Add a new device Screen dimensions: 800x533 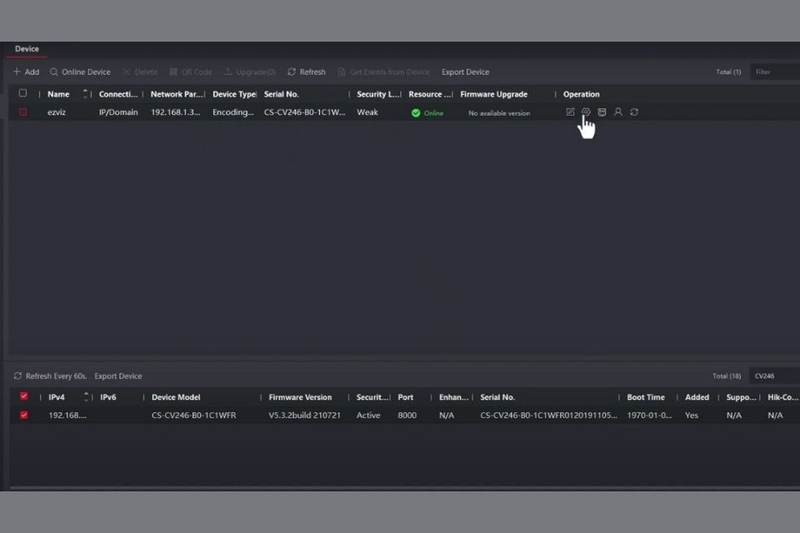[26, 72]
